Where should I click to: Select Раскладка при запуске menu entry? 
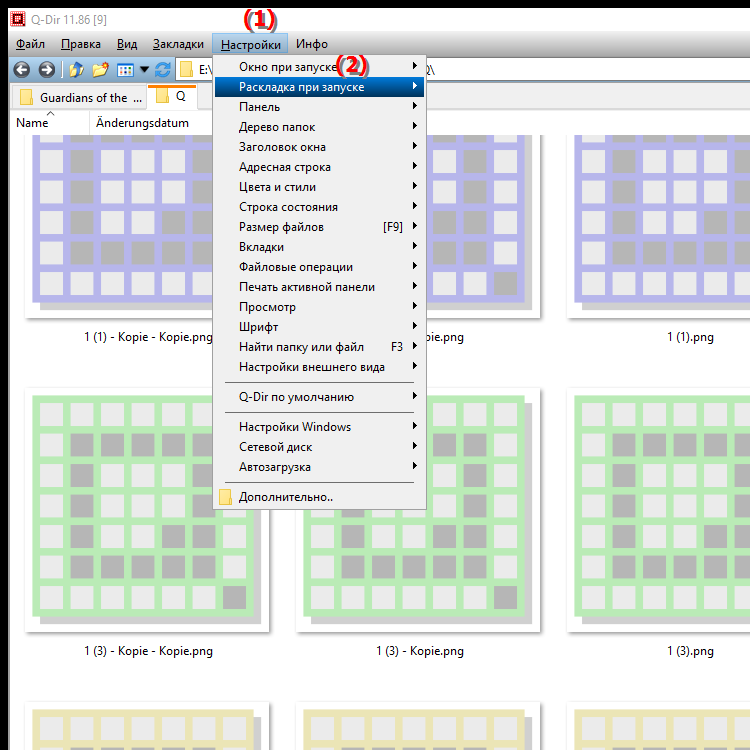click(x=320, y=87)
